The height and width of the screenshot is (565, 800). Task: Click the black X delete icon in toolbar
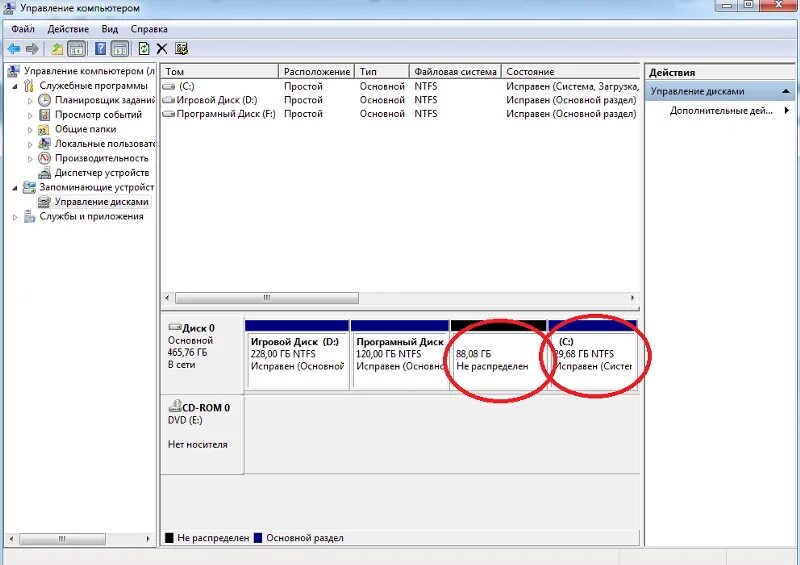click(162, 49)
